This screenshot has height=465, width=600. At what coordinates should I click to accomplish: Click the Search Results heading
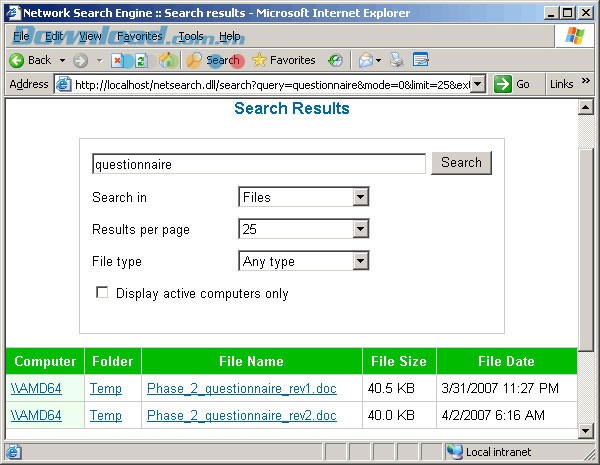click(x=292, y=108)
